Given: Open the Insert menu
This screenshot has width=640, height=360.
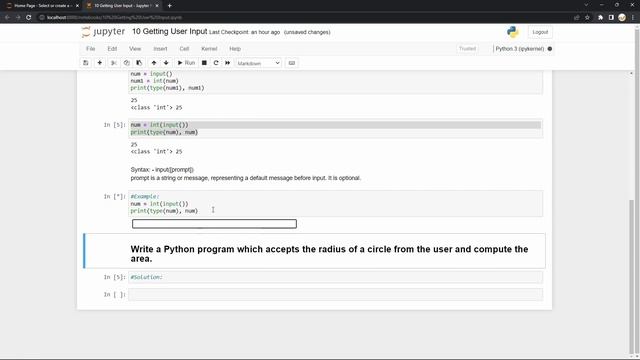Looking at the screenshot, I should (x=160, y=49).
